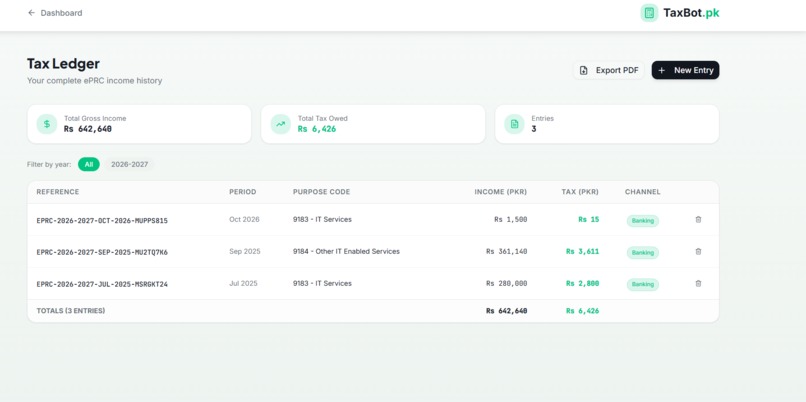Delete the Oct 2026 entry
Screen dimensions: 806x402
pos(698,220)
